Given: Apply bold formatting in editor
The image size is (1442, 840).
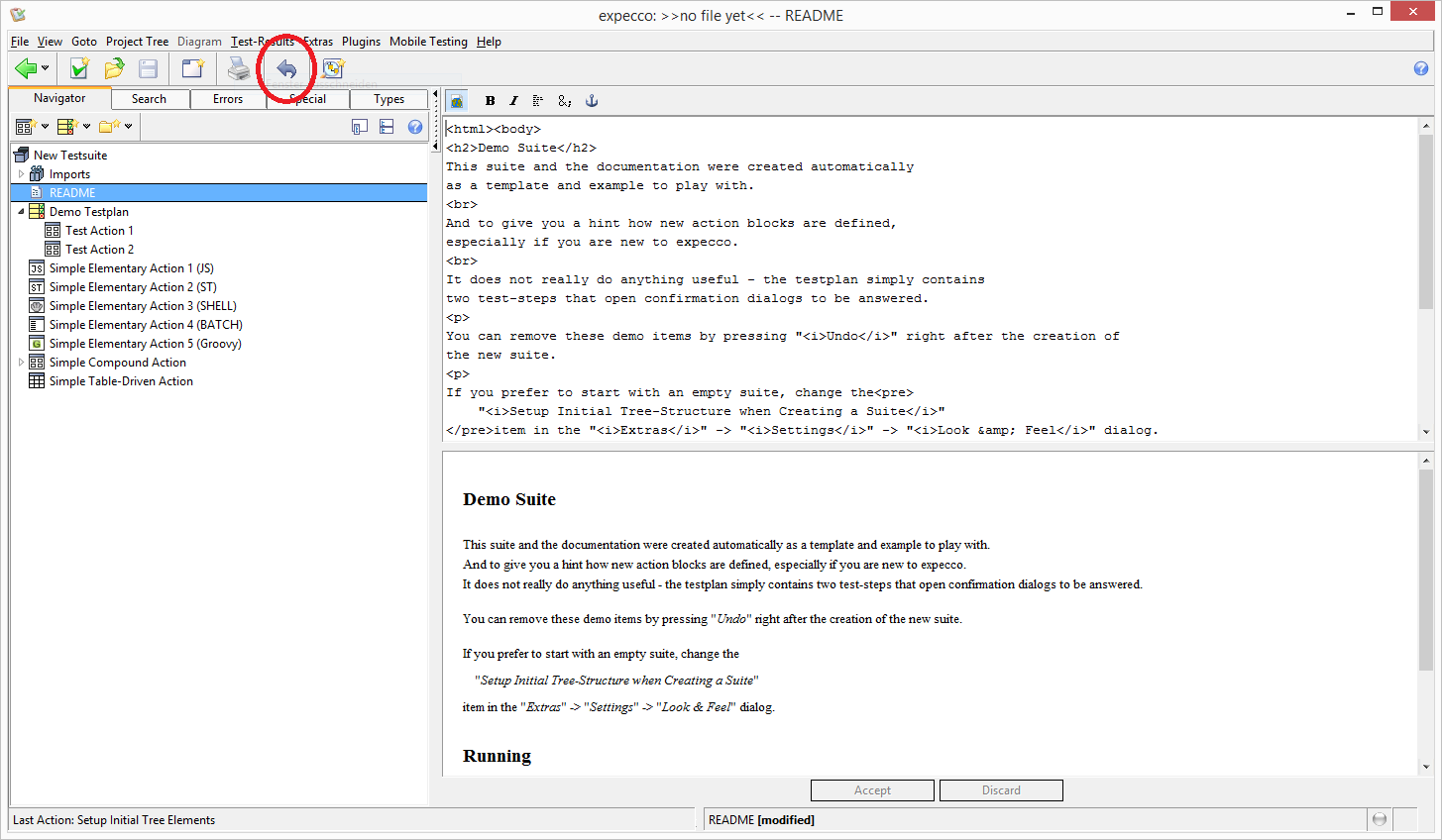Looking at the screenshot, I should click(490, 101).
